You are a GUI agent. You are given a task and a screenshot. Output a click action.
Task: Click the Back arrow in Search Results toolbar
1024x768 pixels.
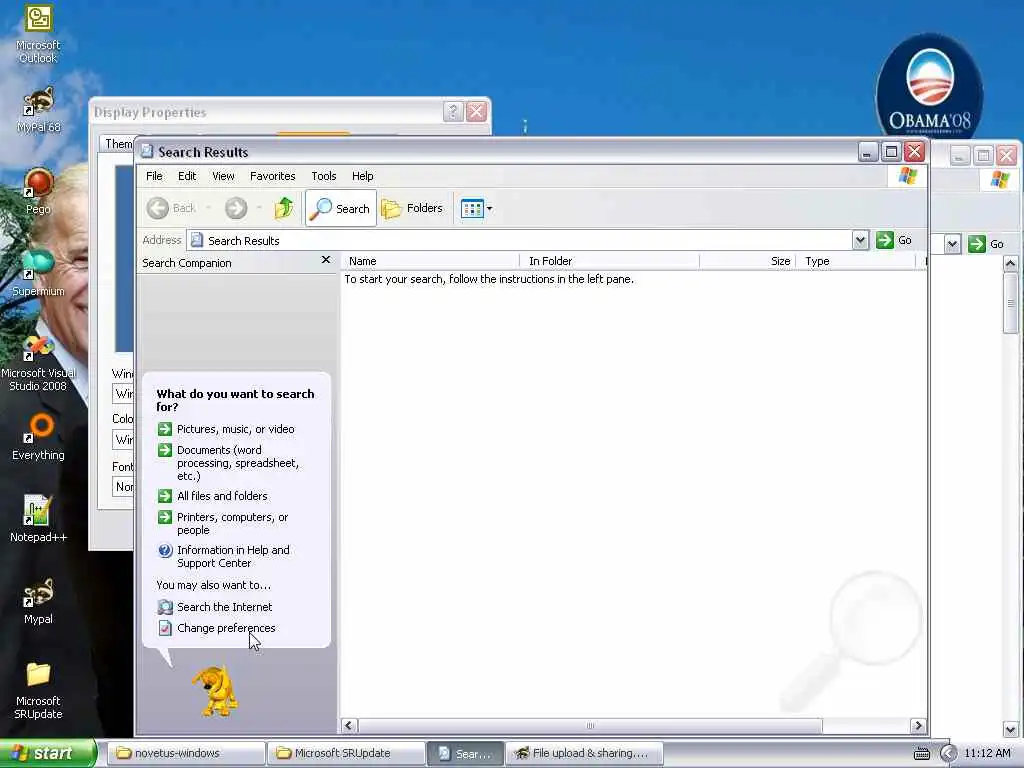[171, 208]
